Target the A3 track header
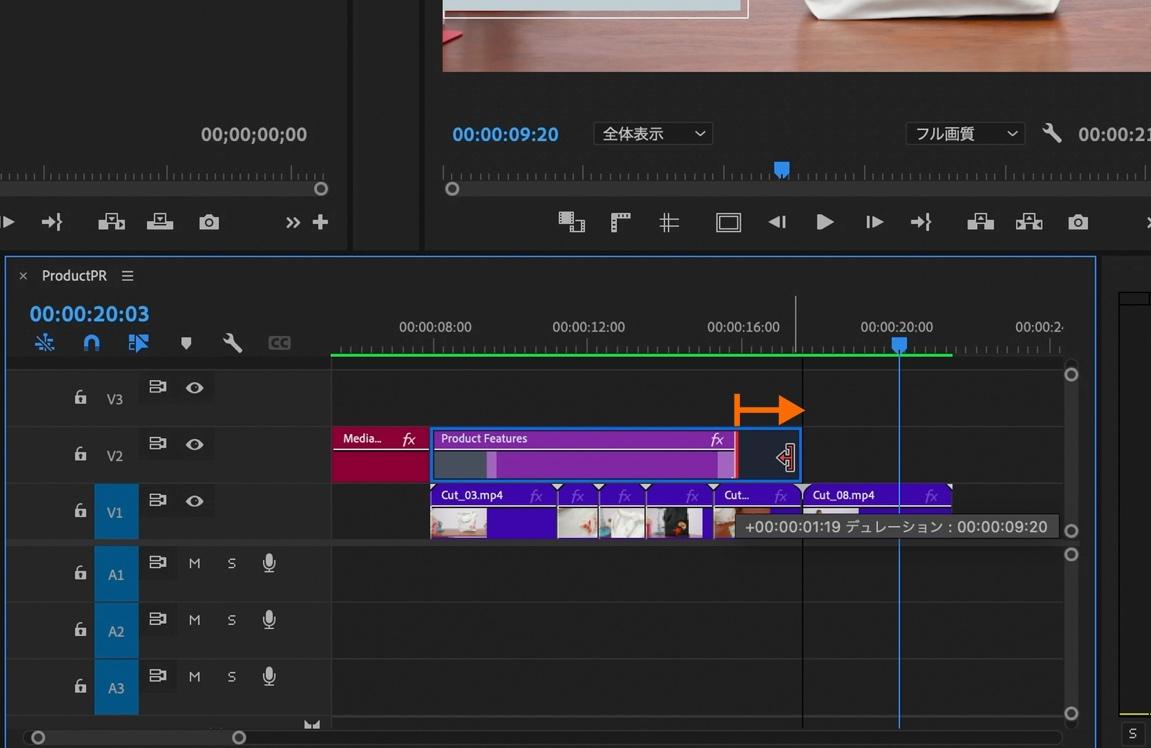Screen dimensions: 1151x748 point(116,687)
